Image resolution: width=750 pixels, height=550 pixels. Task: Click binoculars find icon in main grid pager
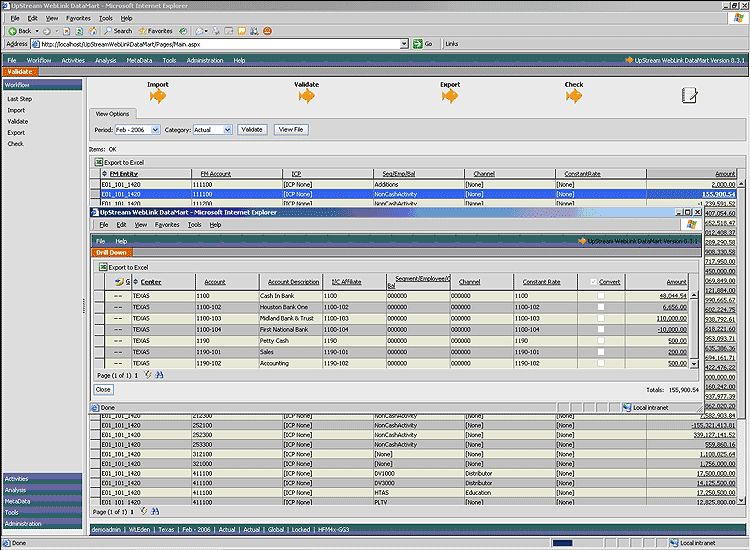coord(155,511)
